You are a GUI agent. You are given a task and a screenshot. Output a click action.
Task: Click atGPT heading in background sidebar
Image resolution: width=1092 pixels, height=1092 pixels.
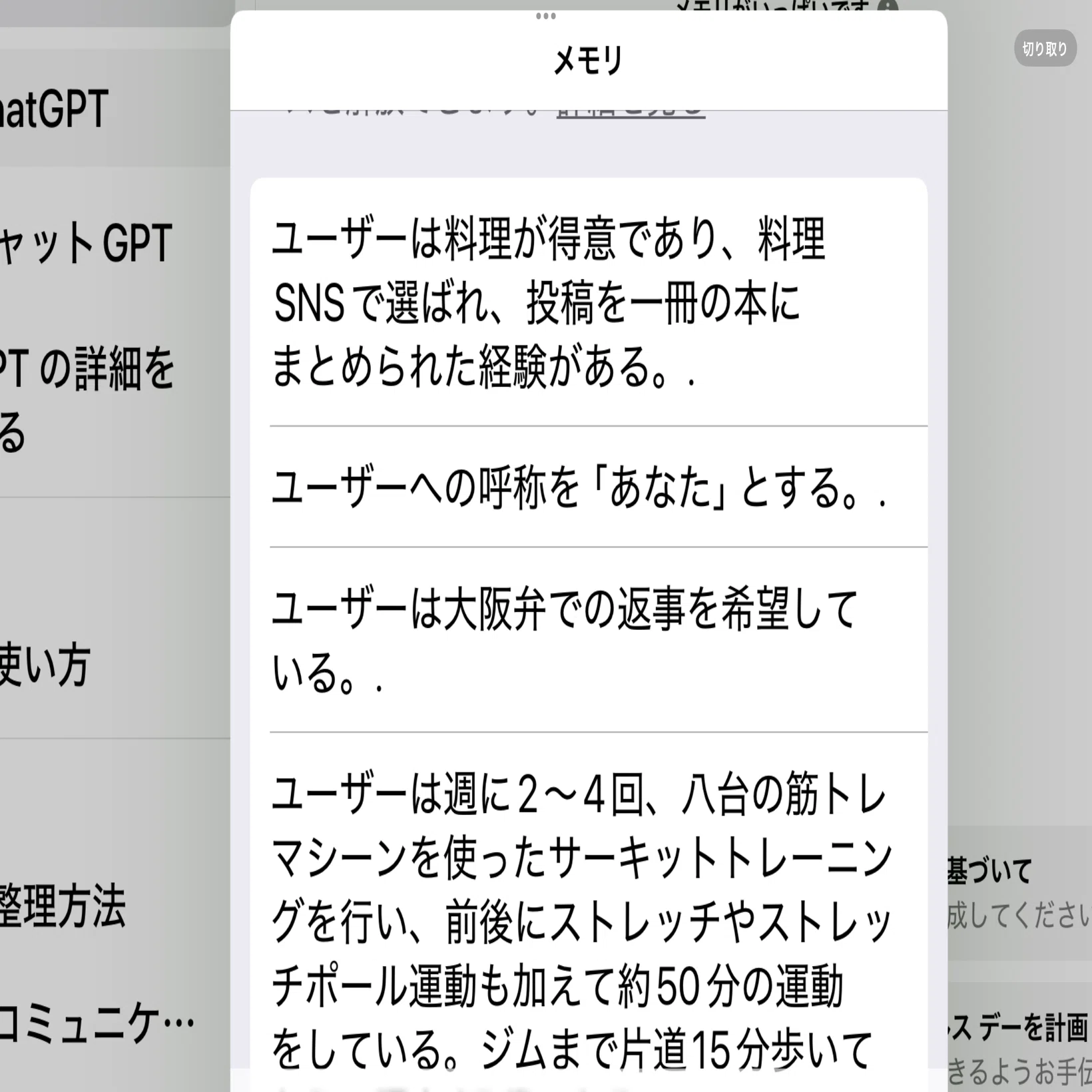coord(53,110)
